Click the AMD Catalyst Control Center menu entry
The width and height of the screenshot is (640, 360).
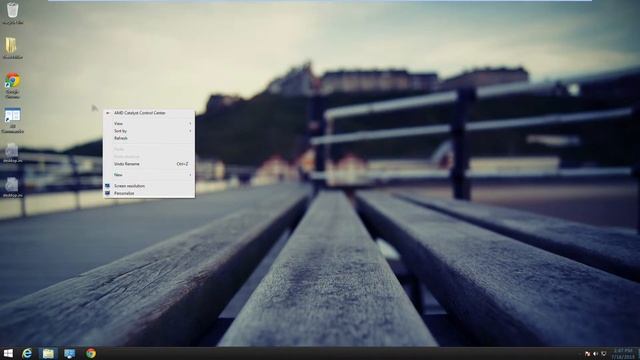coord(149,113)
